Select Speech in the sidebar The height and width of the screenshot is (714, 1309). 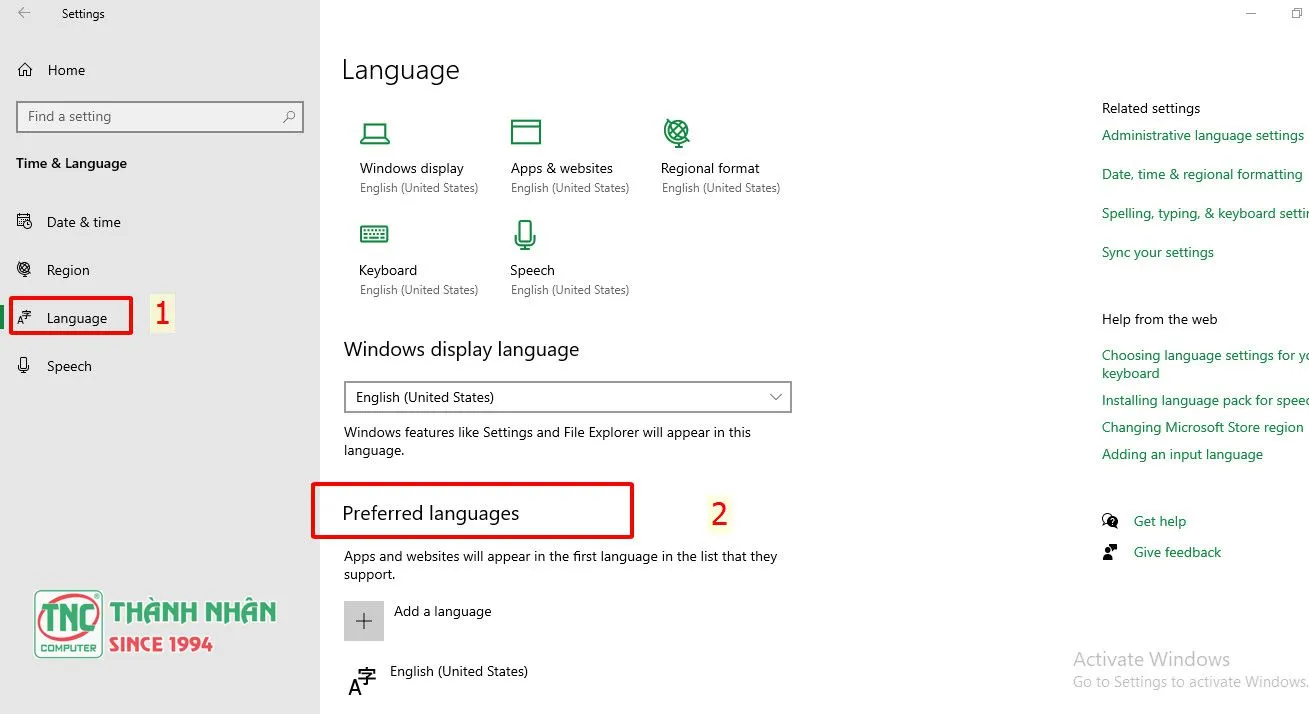click(69, 365)
